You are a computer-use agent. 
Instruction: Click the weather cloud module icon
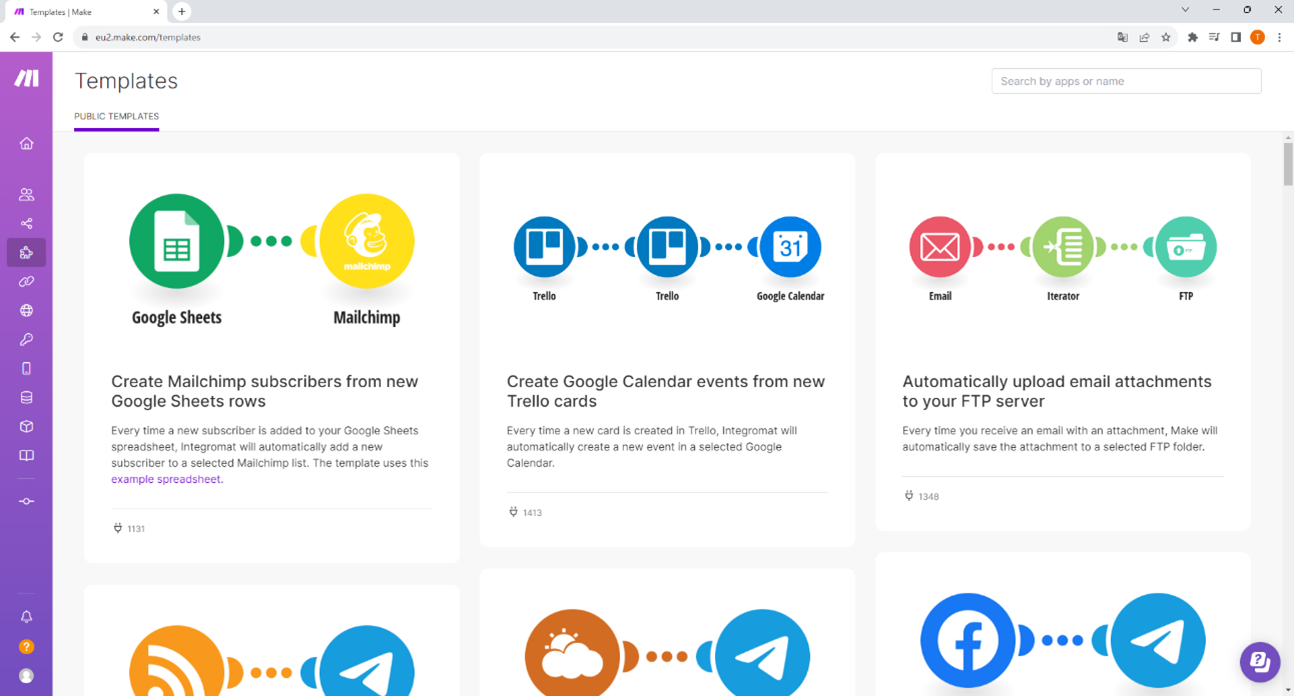tap(572, 653)
